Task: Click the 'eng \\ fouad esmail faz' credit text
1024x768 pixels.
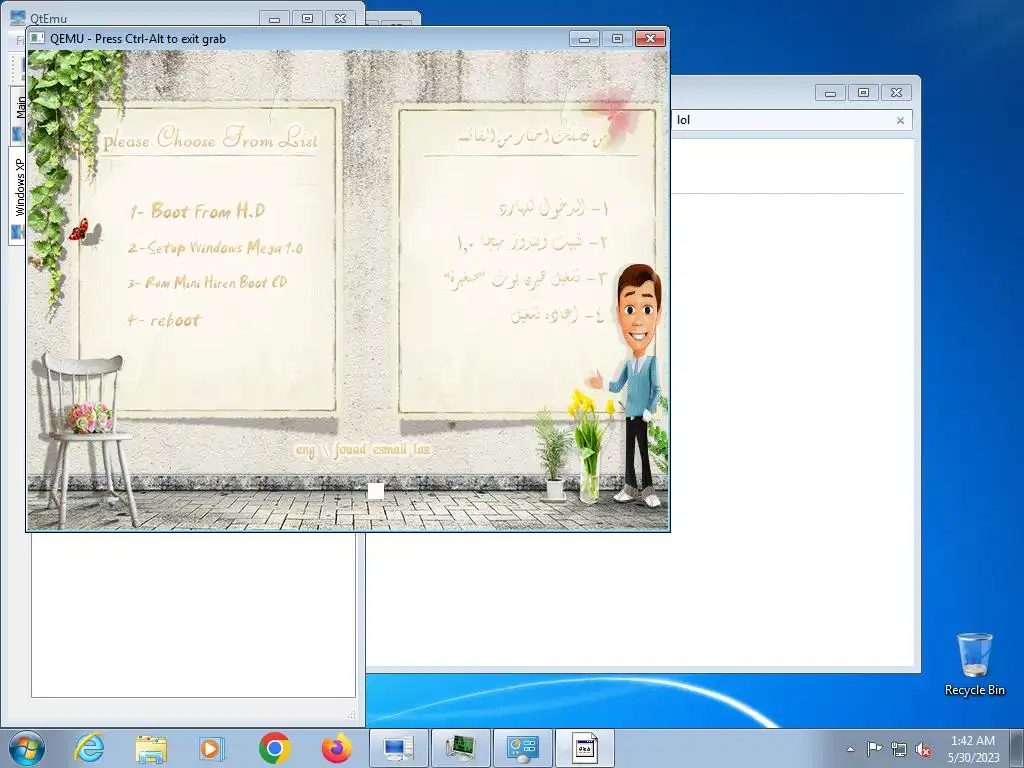Action: 362,450
